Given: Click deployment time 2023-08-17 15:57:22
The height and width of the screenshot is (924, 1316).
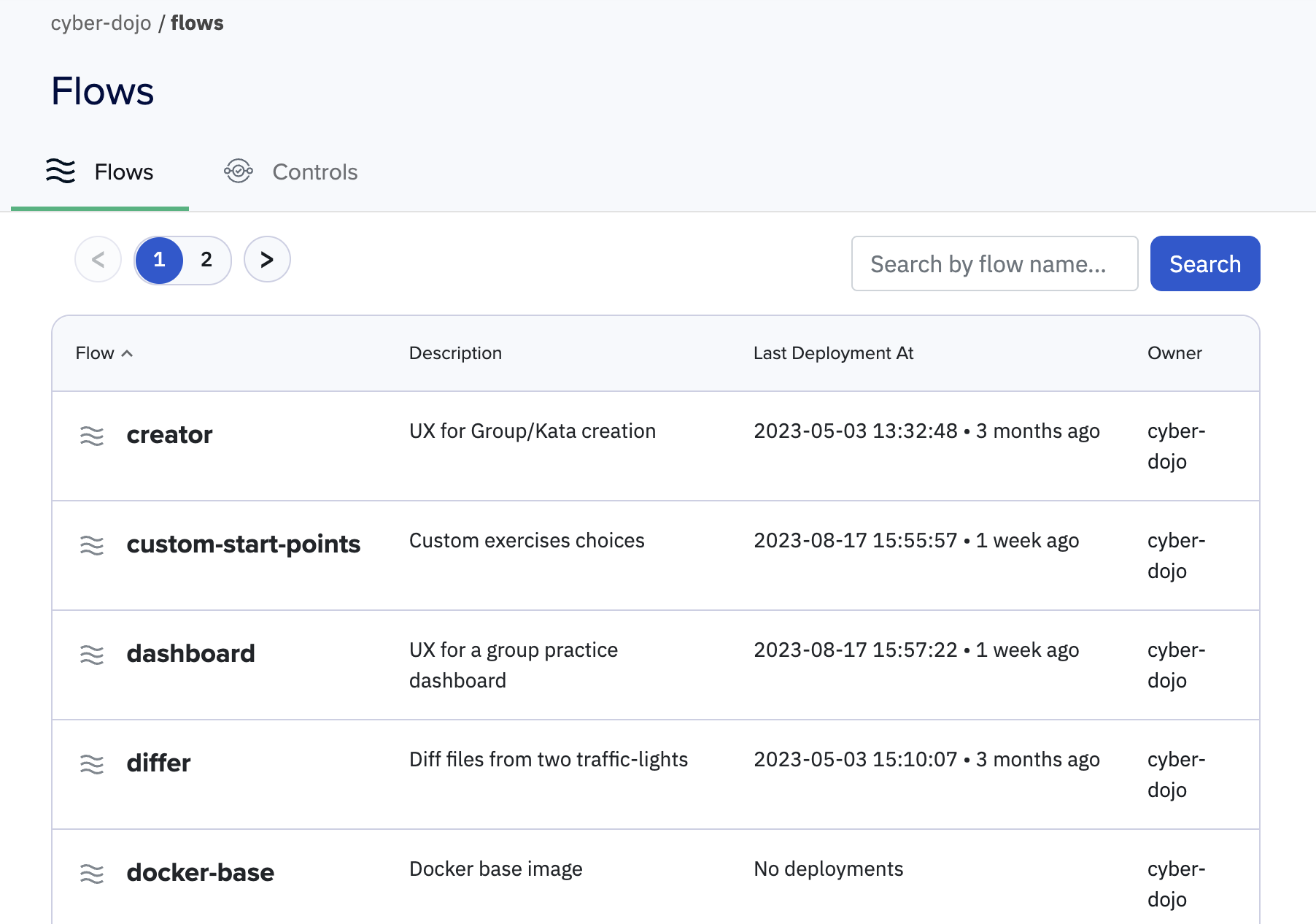Looking at the screenshot, I should [x=856, y=650].
